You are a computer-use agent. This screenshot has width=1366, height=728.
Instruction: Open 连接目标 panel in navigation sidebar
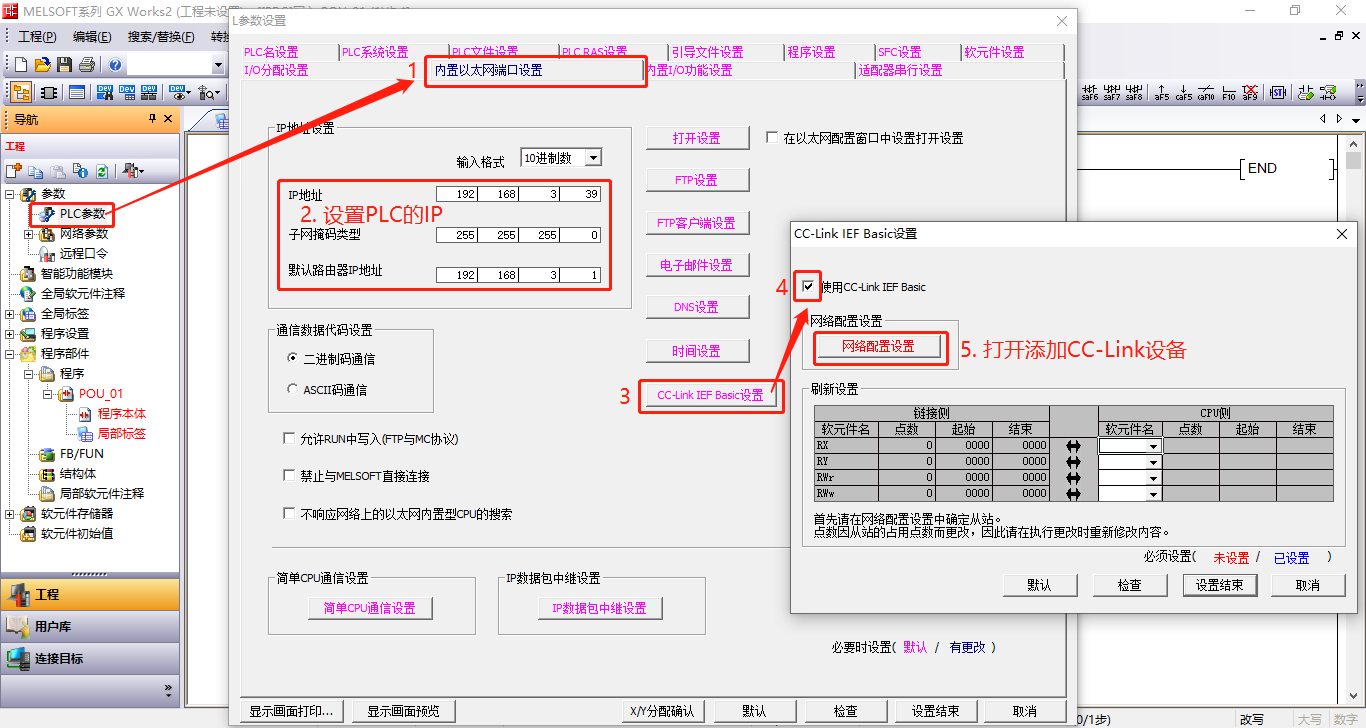pos(90,659)
